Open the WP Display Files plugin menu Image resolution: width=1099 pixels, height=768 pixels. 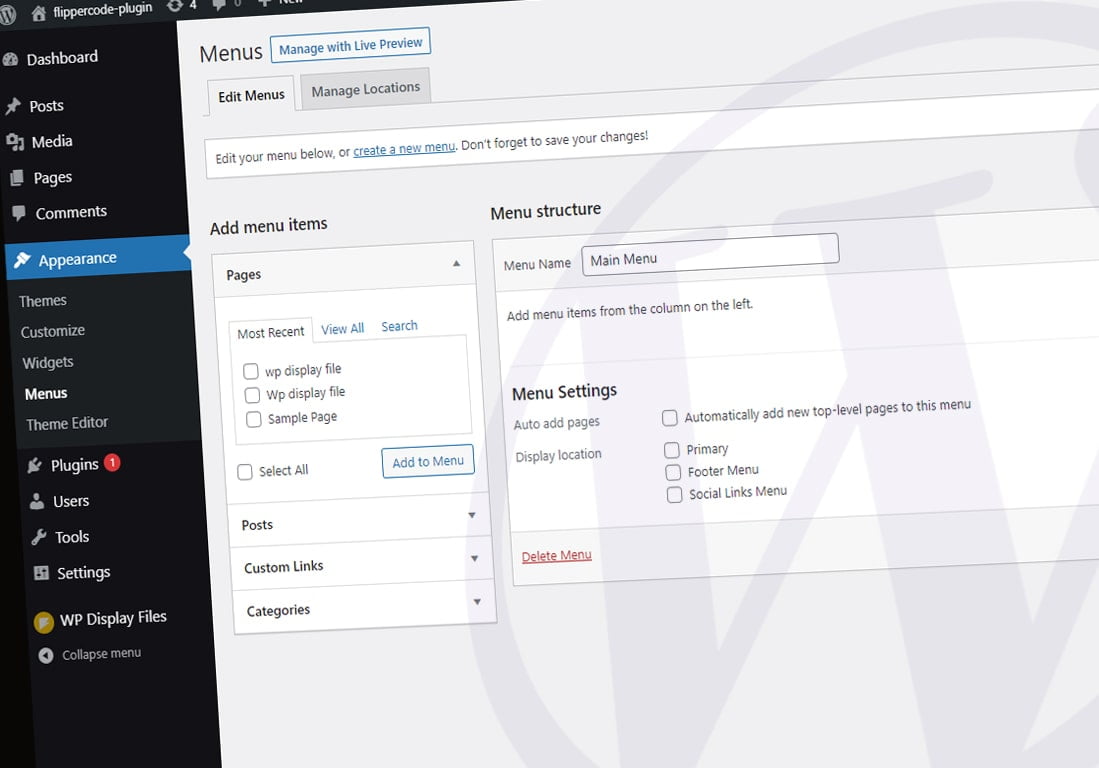(113, 617)
